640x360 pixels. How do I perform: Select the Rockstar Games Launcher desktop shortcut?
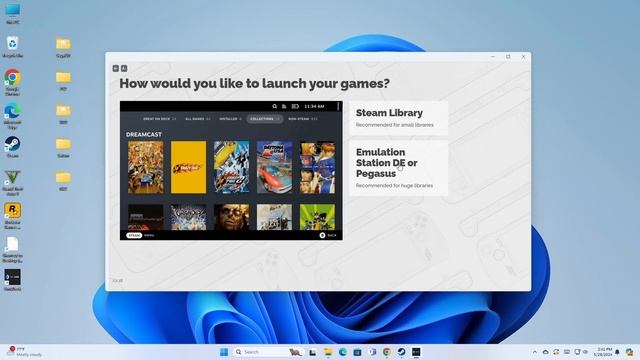point(13,216)
